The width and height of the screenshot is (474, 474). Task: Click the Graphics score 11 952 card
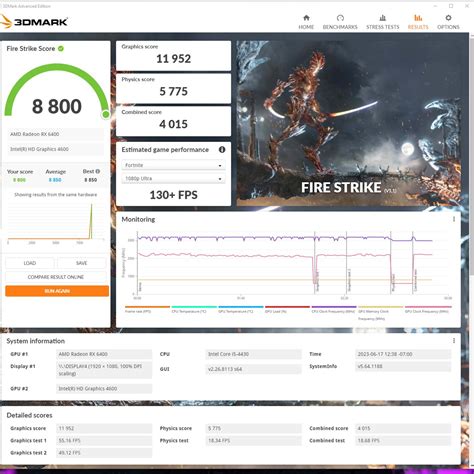[173, 56]
